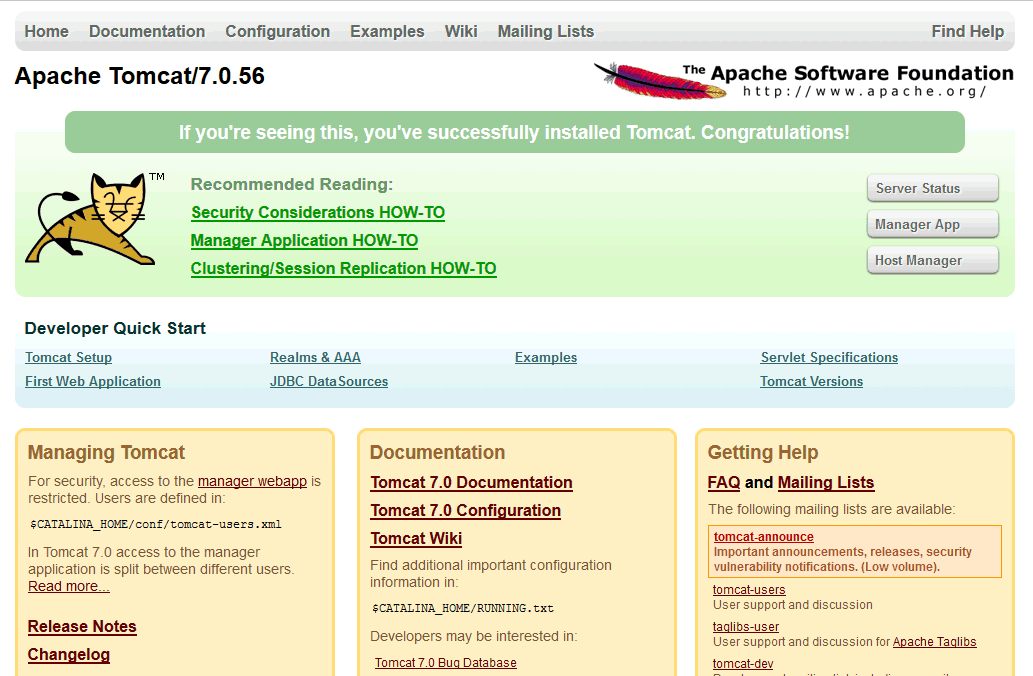Open Clustering/Session Replication HOW-TO link
The image size is (1033, 676).
343,268
